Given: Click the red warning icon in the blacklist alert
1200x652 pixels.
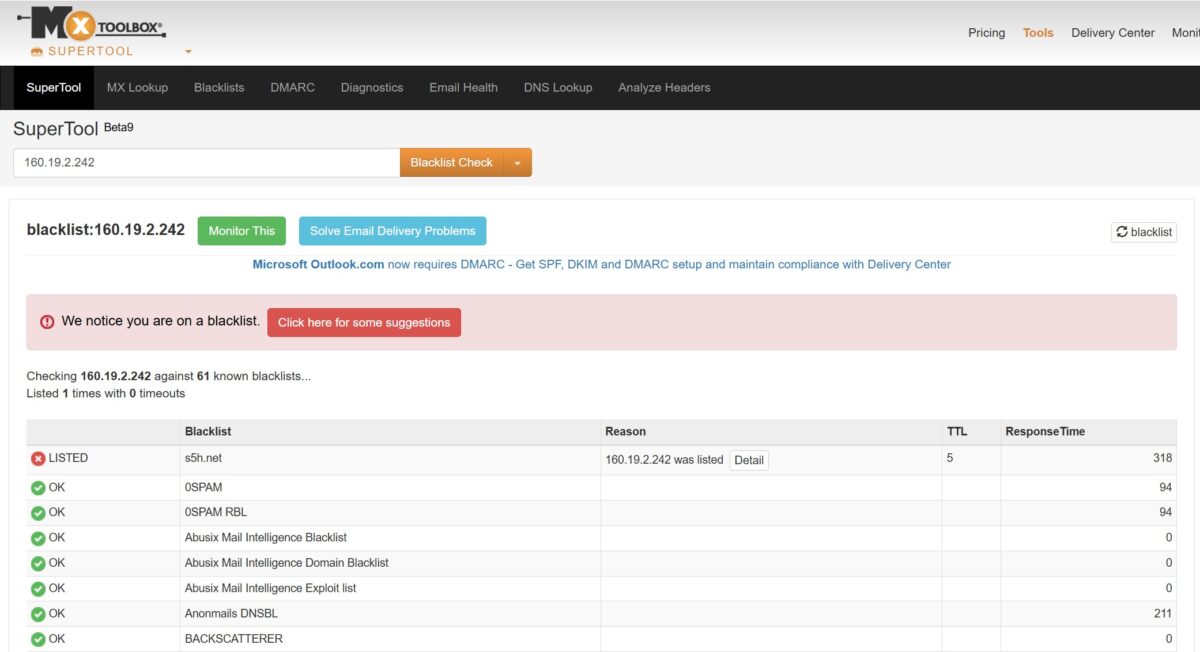Looking at the screenshot, I should (x=47, y=322).
